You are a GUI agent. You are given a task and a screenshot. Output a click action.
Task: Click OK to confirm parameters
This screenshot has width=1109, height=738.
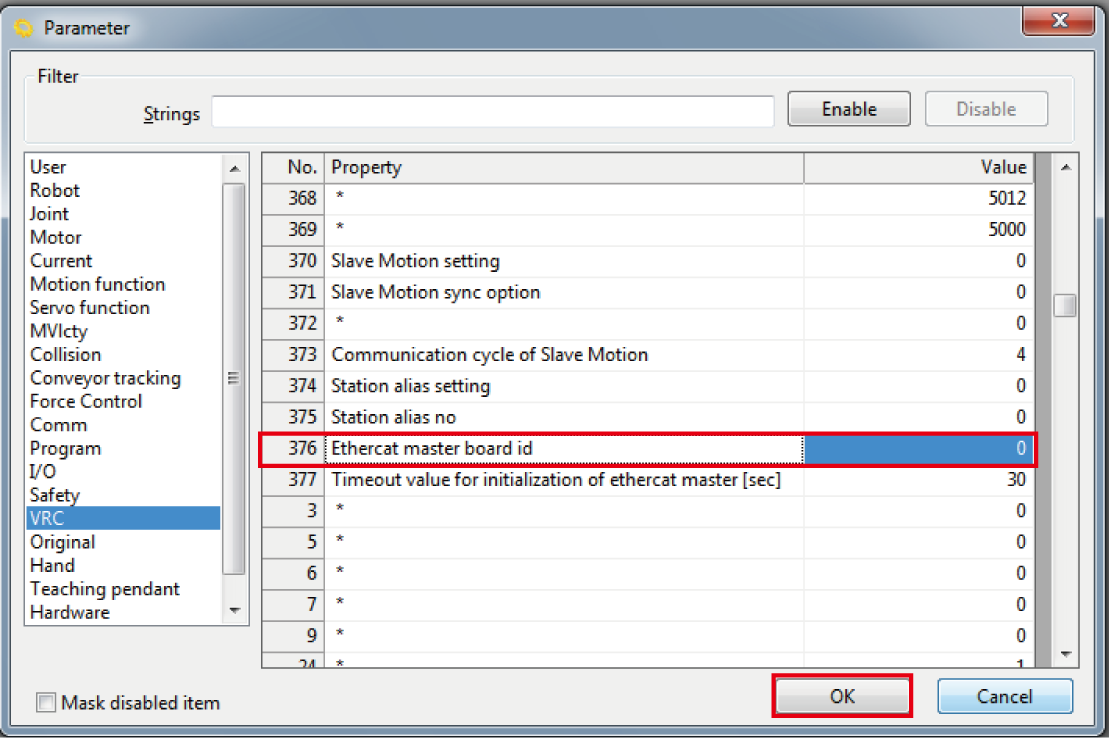point(842,696)
